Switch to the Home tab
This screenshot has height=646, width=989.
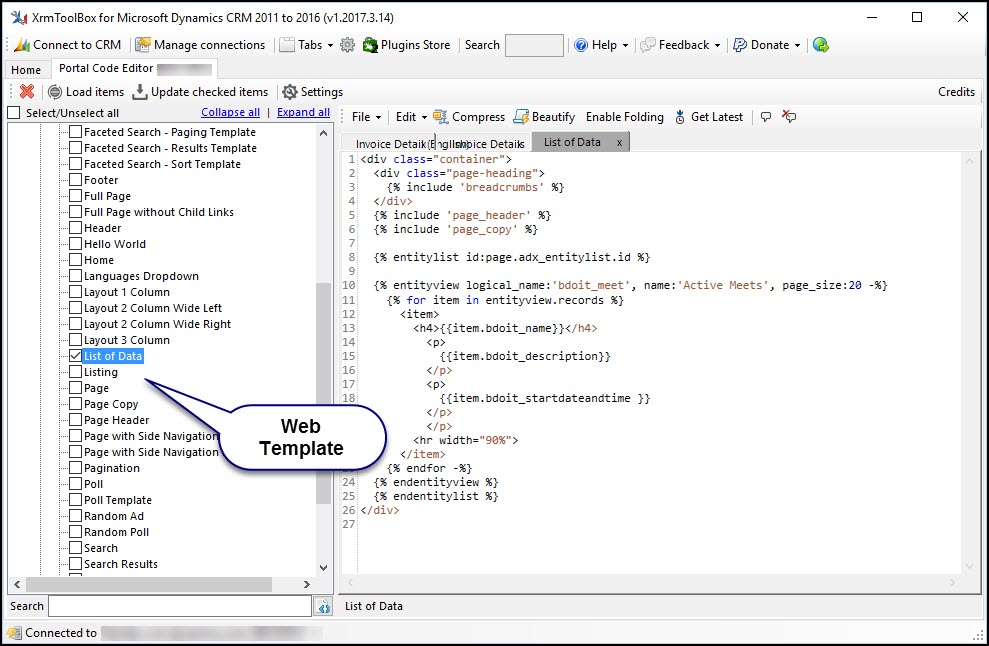(x=25, y=69)
